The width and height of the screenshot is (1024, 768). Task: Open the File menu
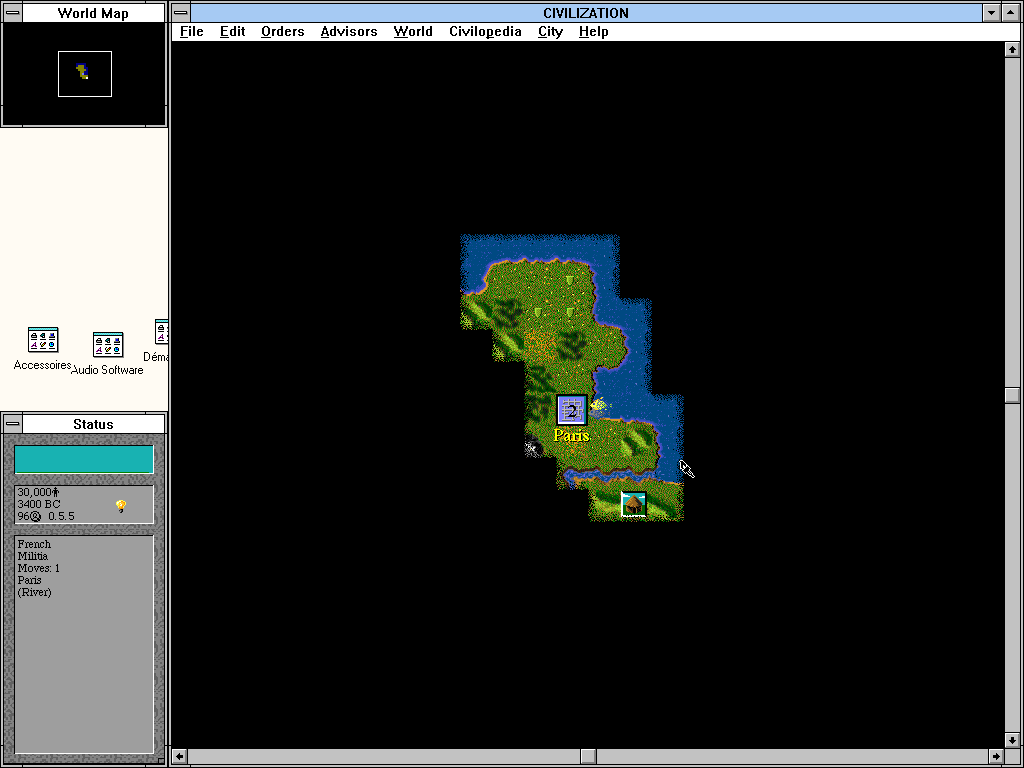click(191, 31)
